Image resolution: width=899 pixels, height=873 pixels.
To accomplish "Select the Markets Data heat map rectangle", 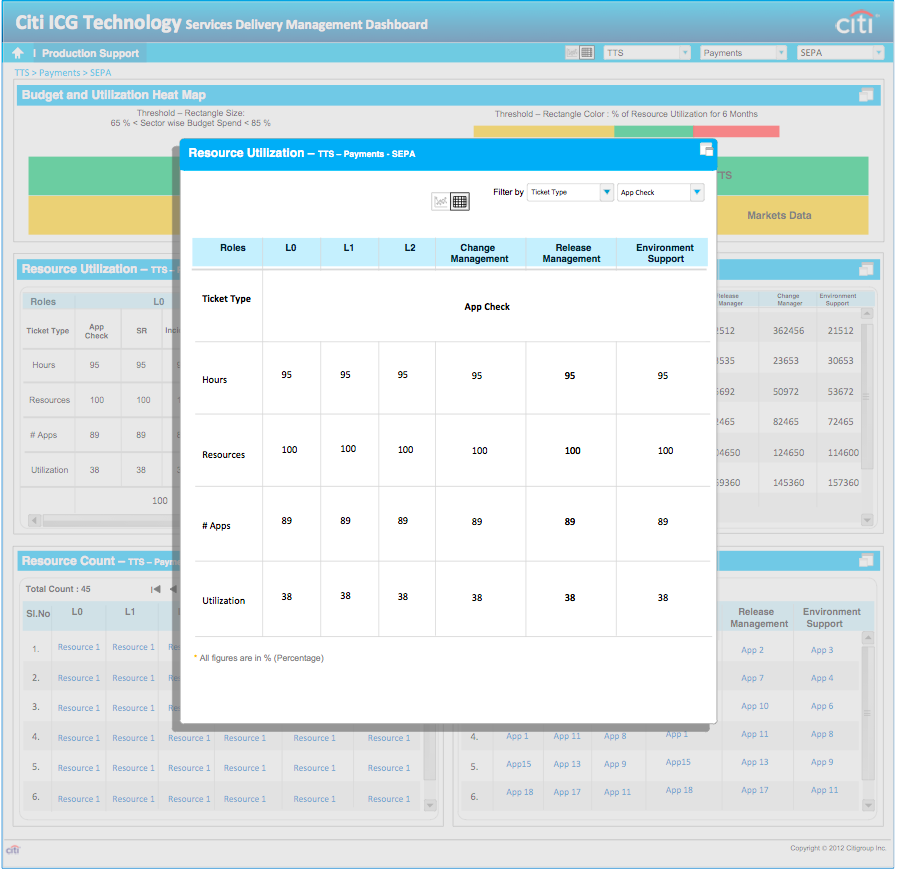I will click(792, 216).
